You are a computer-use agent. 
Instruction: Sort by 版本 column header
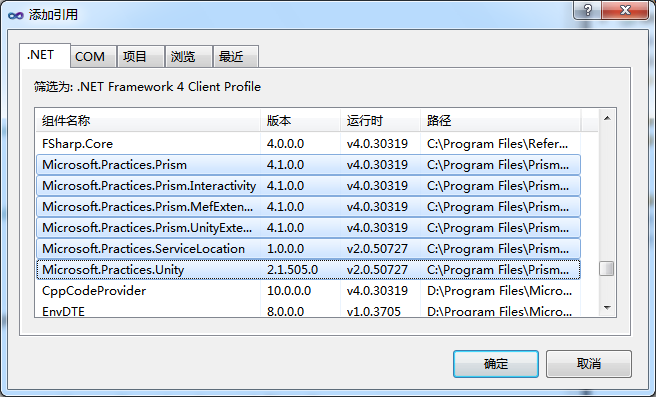click(x=300, y=121)
